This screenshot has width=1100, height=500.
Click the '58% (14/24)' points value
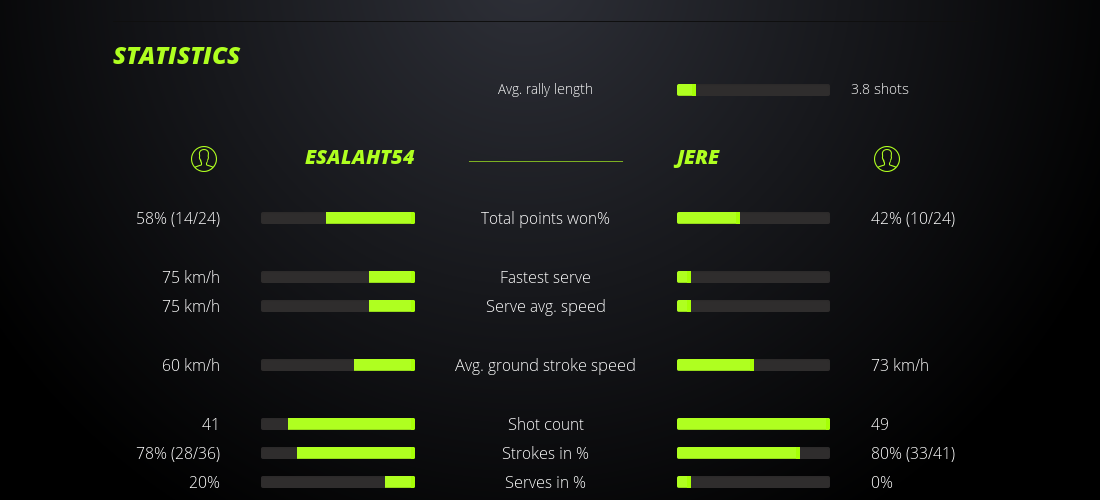[x=178, y=218]
